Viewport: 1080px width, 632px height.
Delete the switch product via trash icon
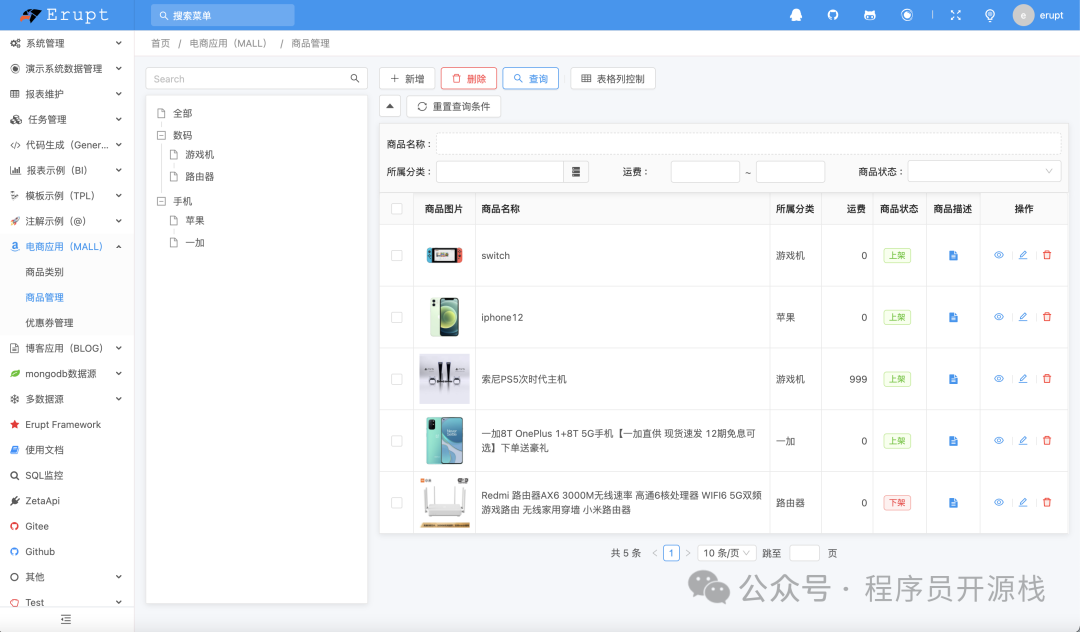tap(1047, 255)
